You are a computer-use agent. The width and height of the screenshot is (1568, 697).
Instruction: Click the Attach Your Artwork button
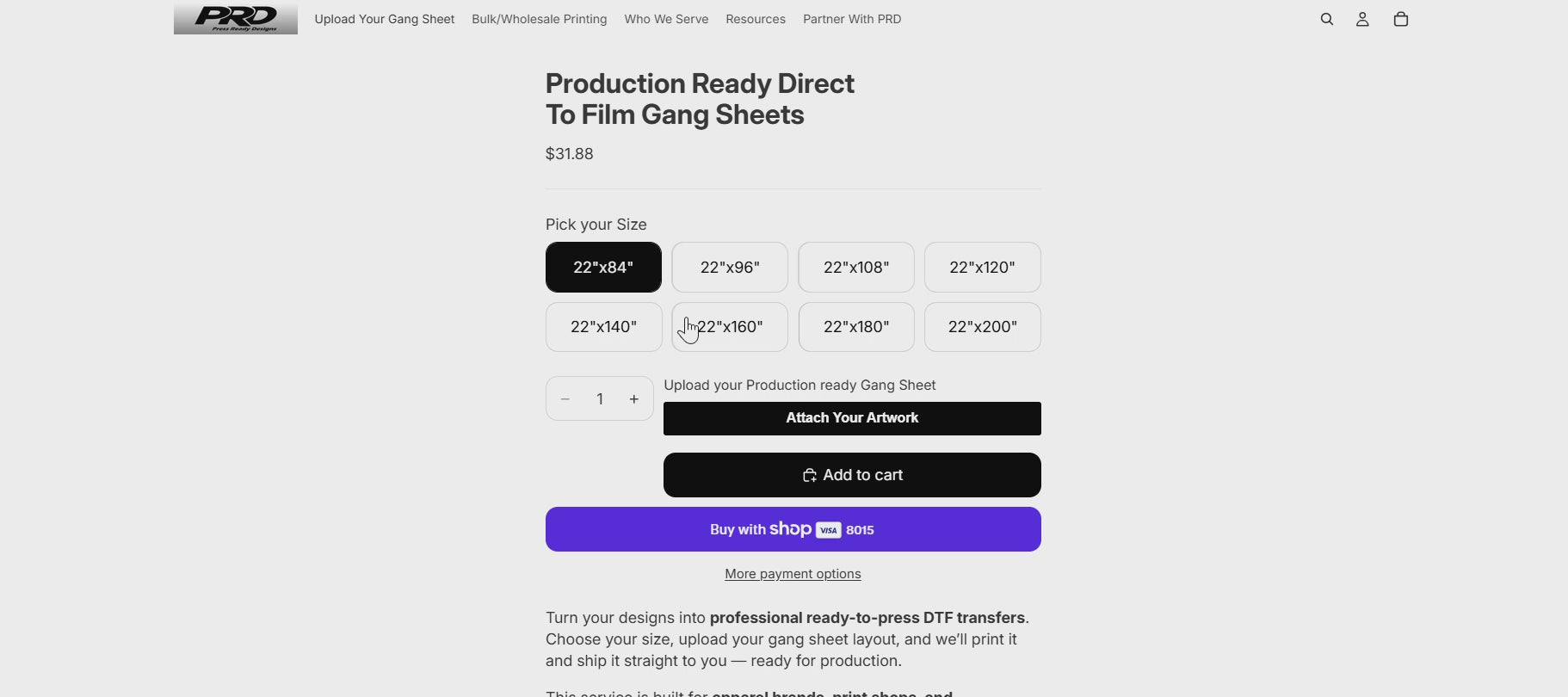[852, 418]
